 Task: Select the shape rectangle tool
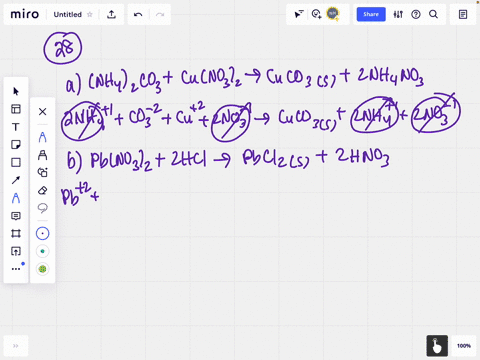point(16,162)
